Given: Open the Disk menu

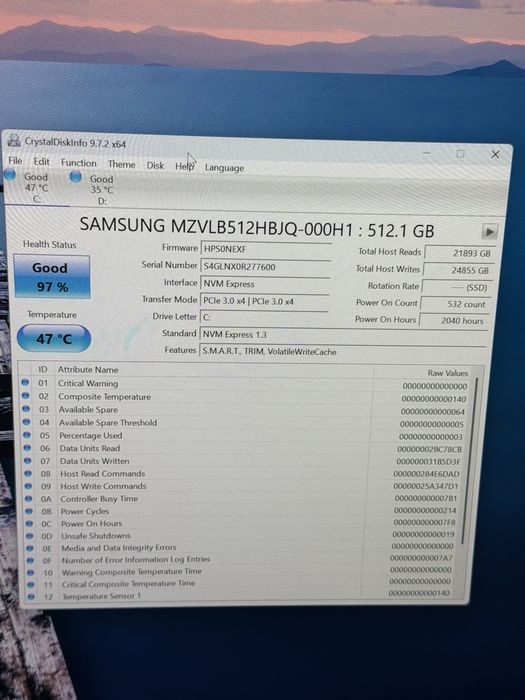Looking at the screenshot, I should click(x=155, y=166).
